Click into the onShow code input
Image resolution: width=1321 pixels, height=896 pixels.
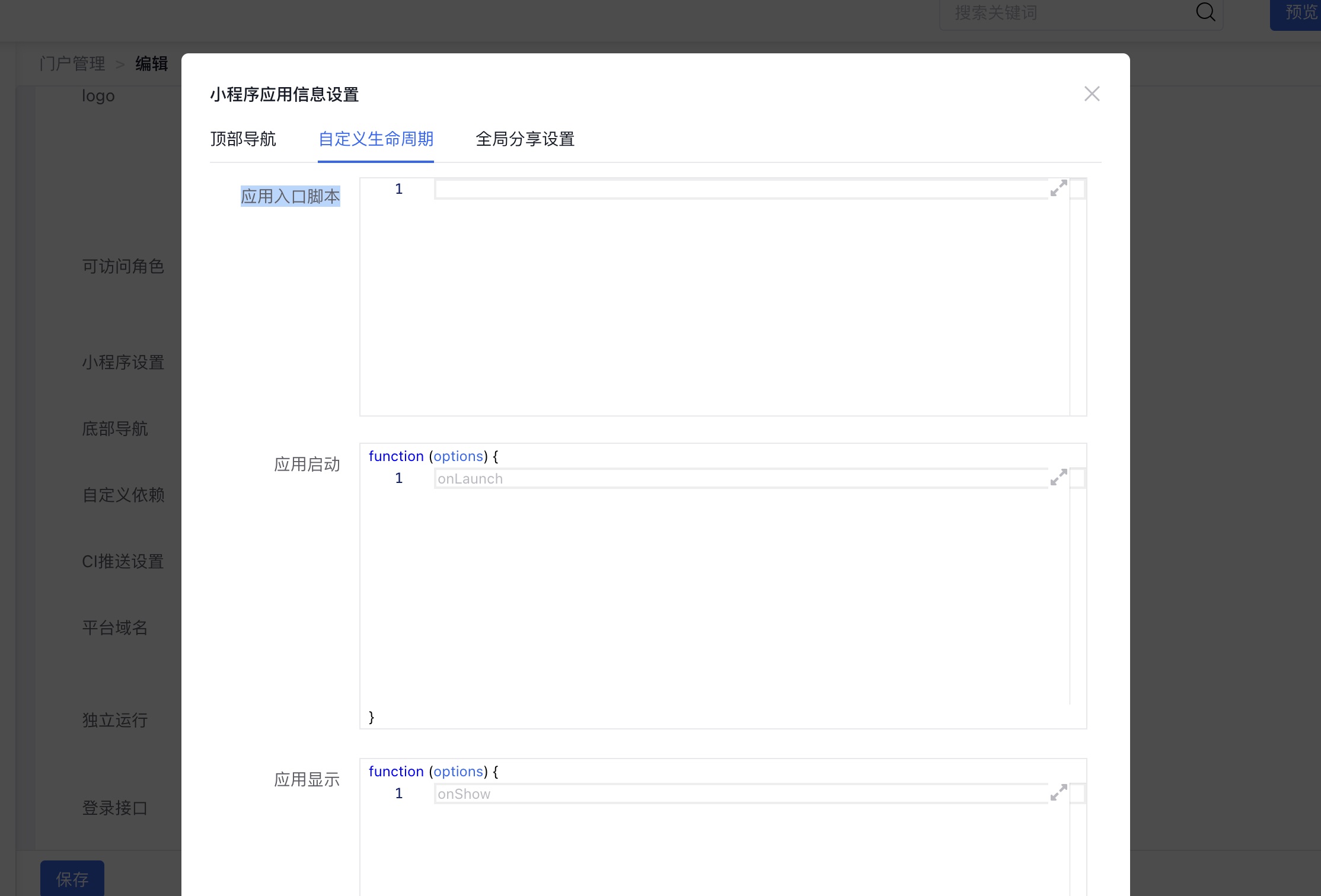741,793
